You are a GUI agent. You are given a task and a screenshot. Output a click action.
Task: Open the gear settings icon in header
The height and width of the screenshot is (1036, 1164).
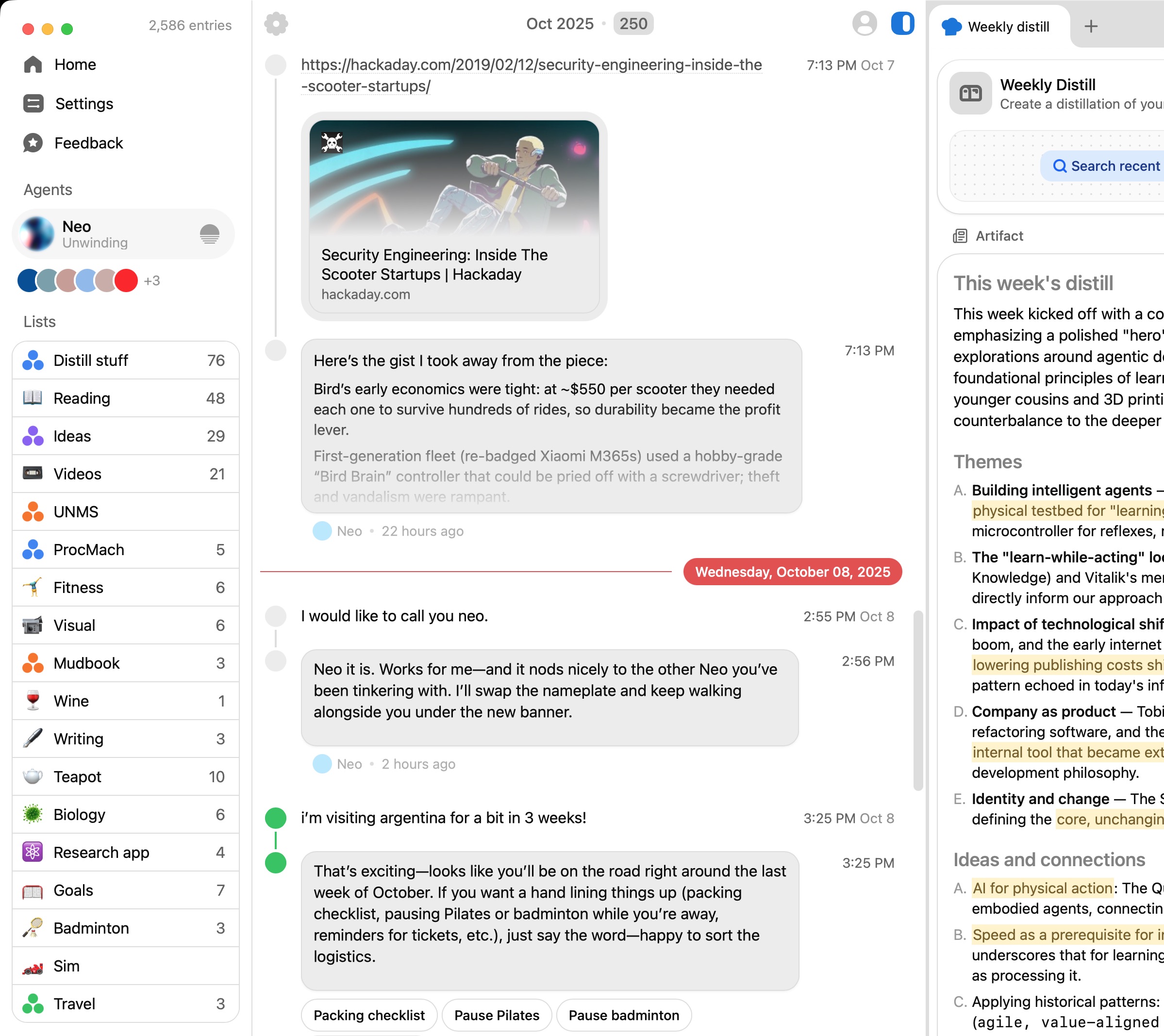(x=276, y=24)
